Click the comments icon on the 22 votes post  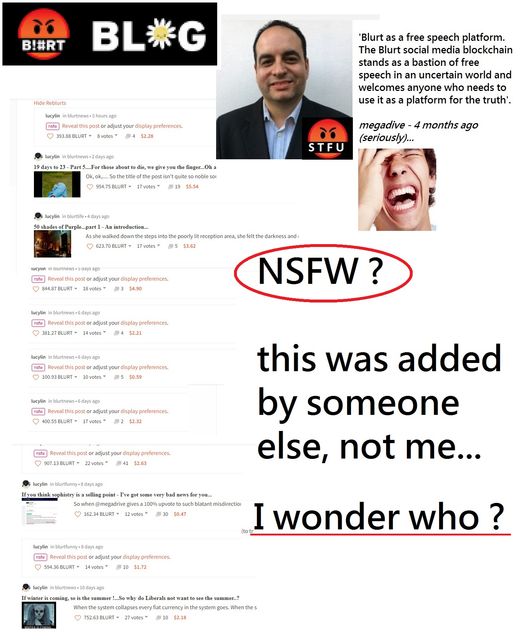(119, 463)
